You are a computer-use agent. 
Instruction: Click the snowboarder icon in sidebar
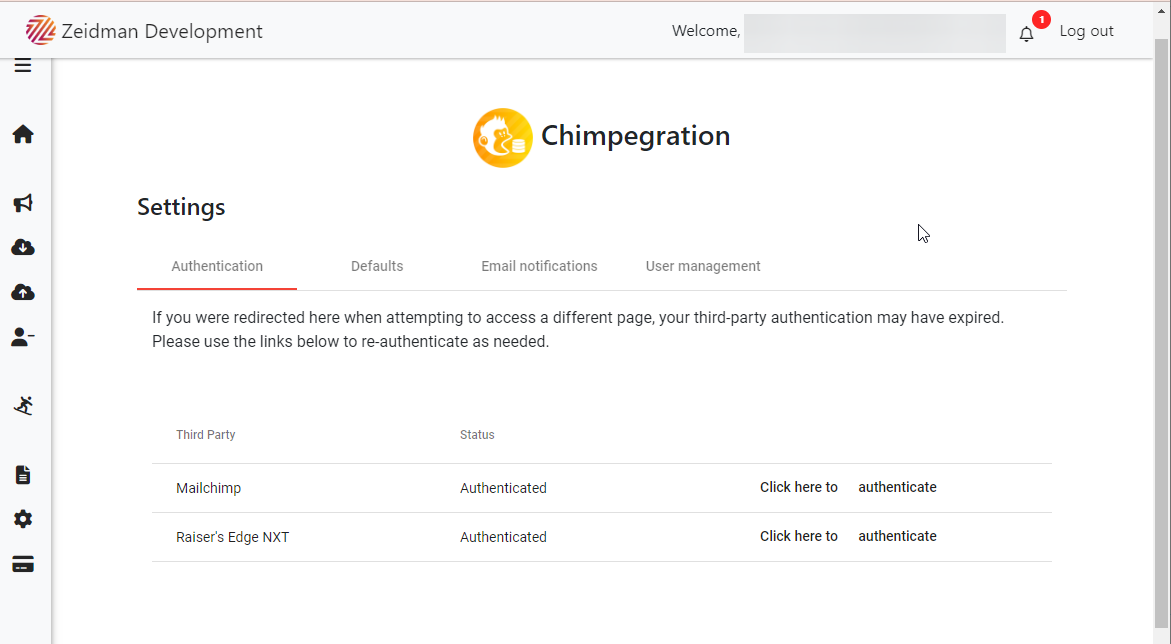[23, 406]
